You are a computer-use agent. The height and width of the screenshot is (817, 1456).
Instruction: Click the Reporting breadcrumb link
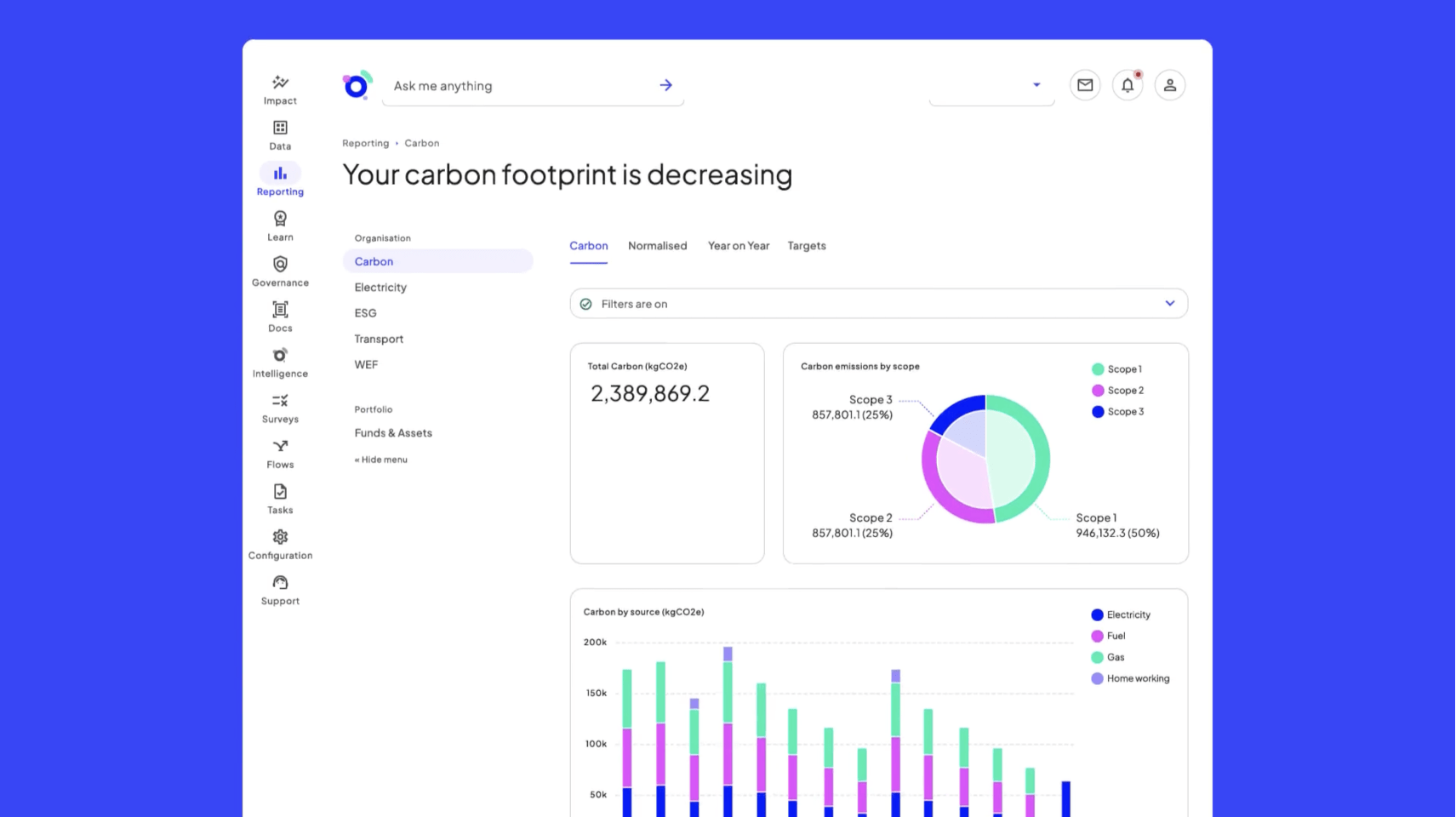pyautogui.click(x=365, y=143)
